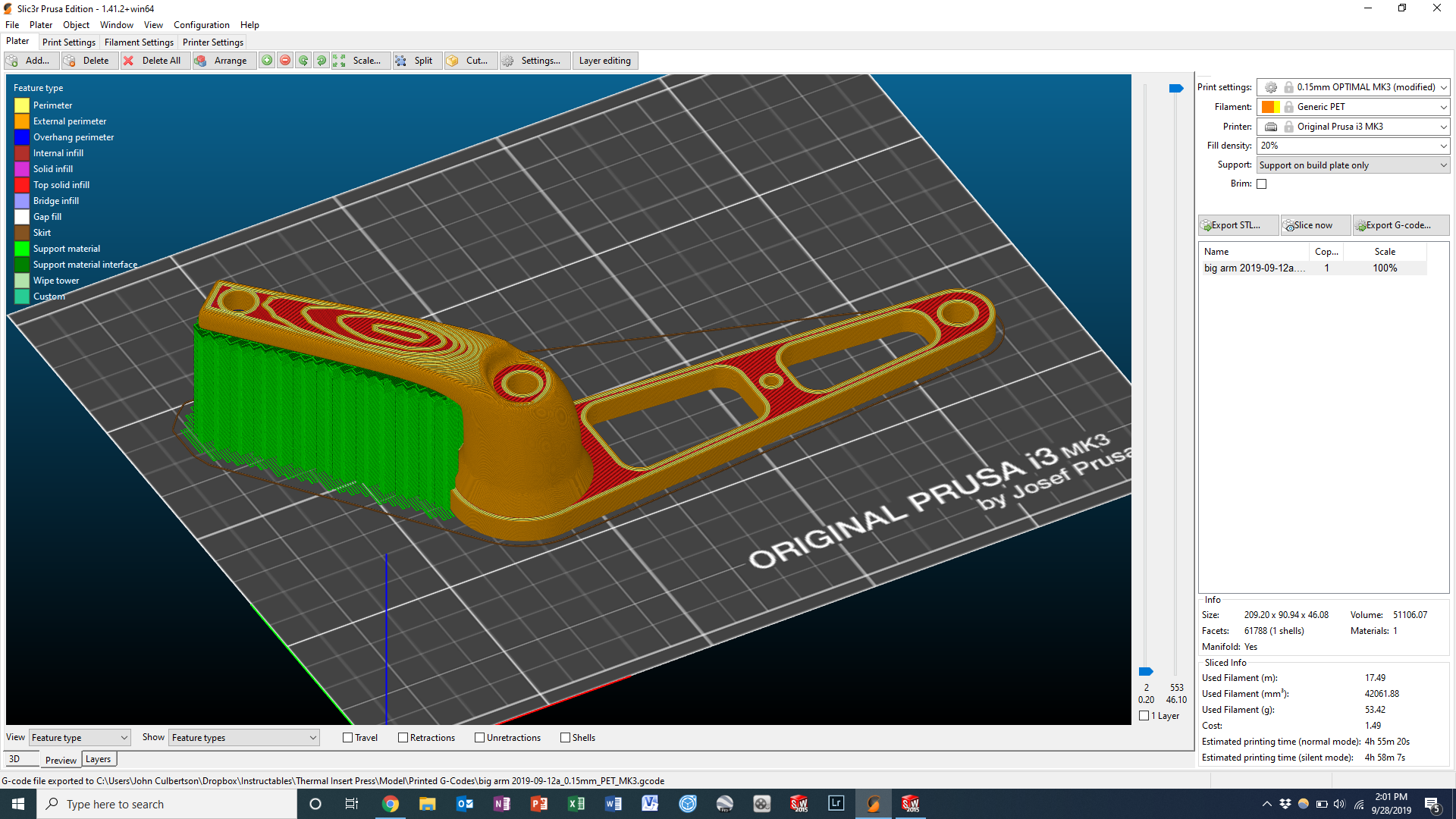Split the object into parts

pyautogui.click(x=416, y=61)
